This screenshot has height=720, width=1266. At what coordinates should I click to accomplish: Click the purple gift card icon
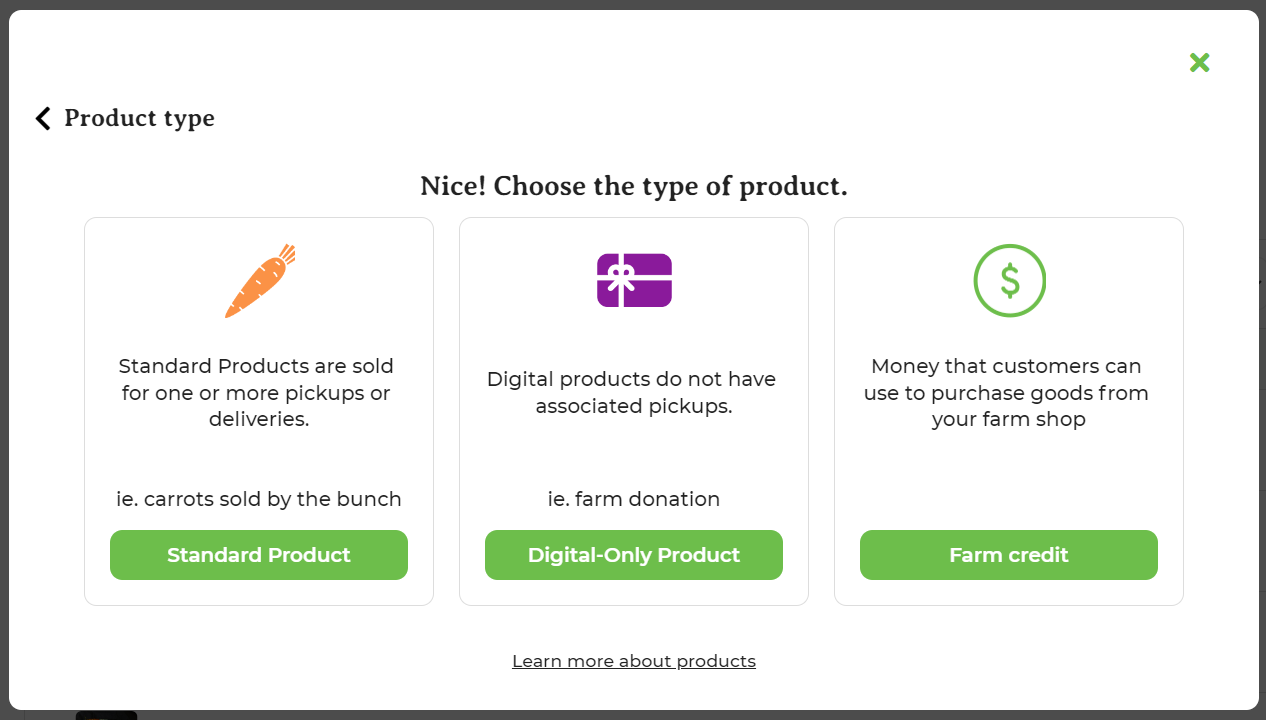(x=634, y=280)
